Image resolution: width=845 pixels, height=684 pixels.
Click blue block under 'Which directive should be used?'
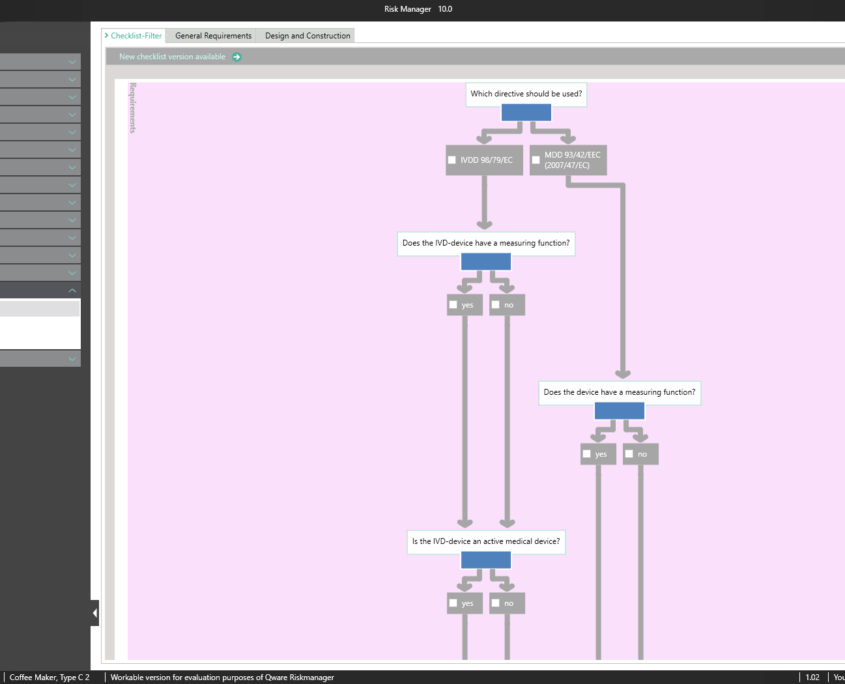click(526, 113)
